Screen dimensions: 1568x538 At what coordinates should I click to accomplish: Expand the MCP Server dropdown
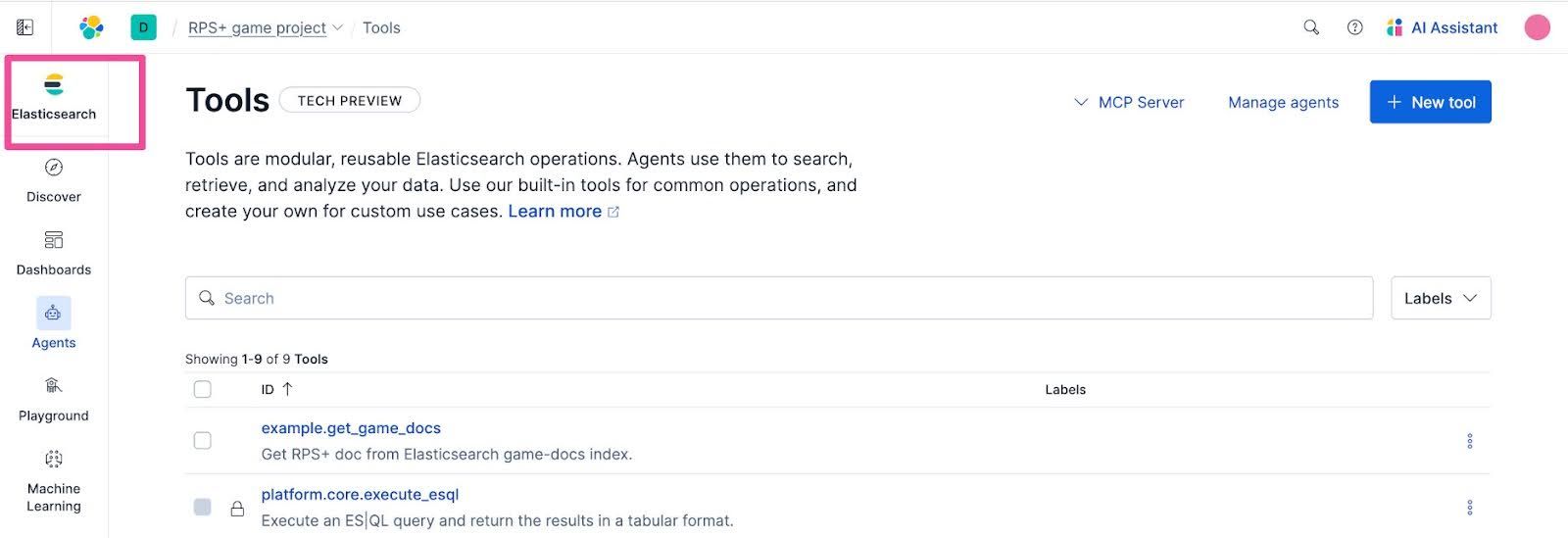1129,102
